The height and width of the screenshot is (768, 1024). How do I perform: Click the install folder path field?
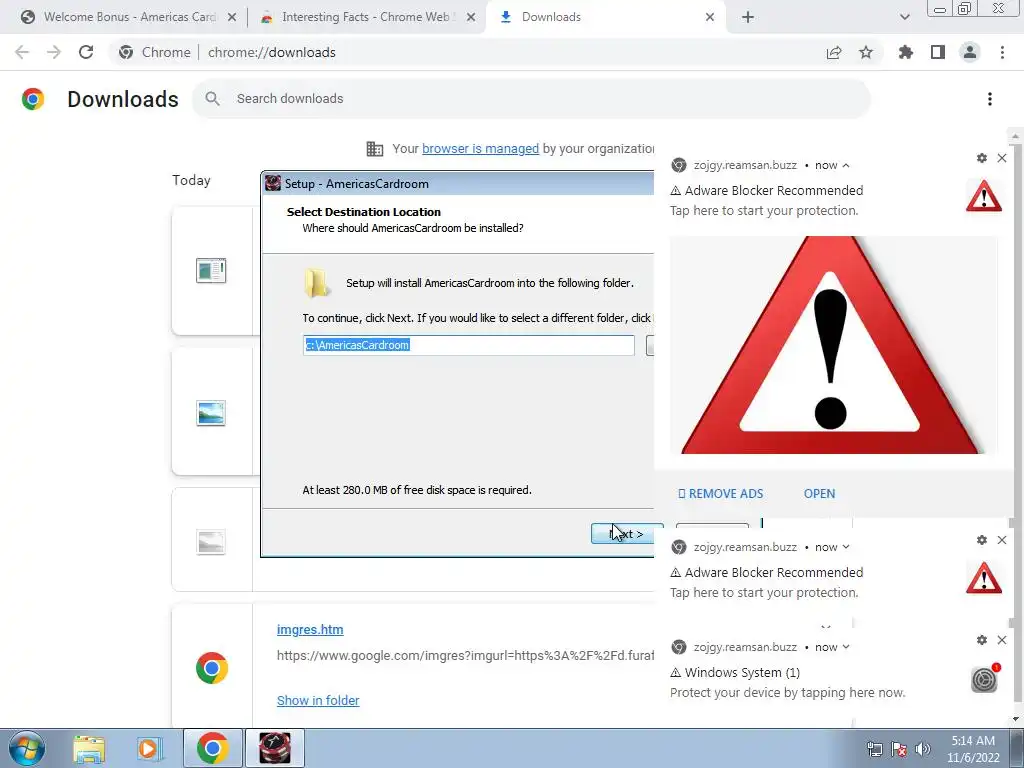[x=468, y=345]
